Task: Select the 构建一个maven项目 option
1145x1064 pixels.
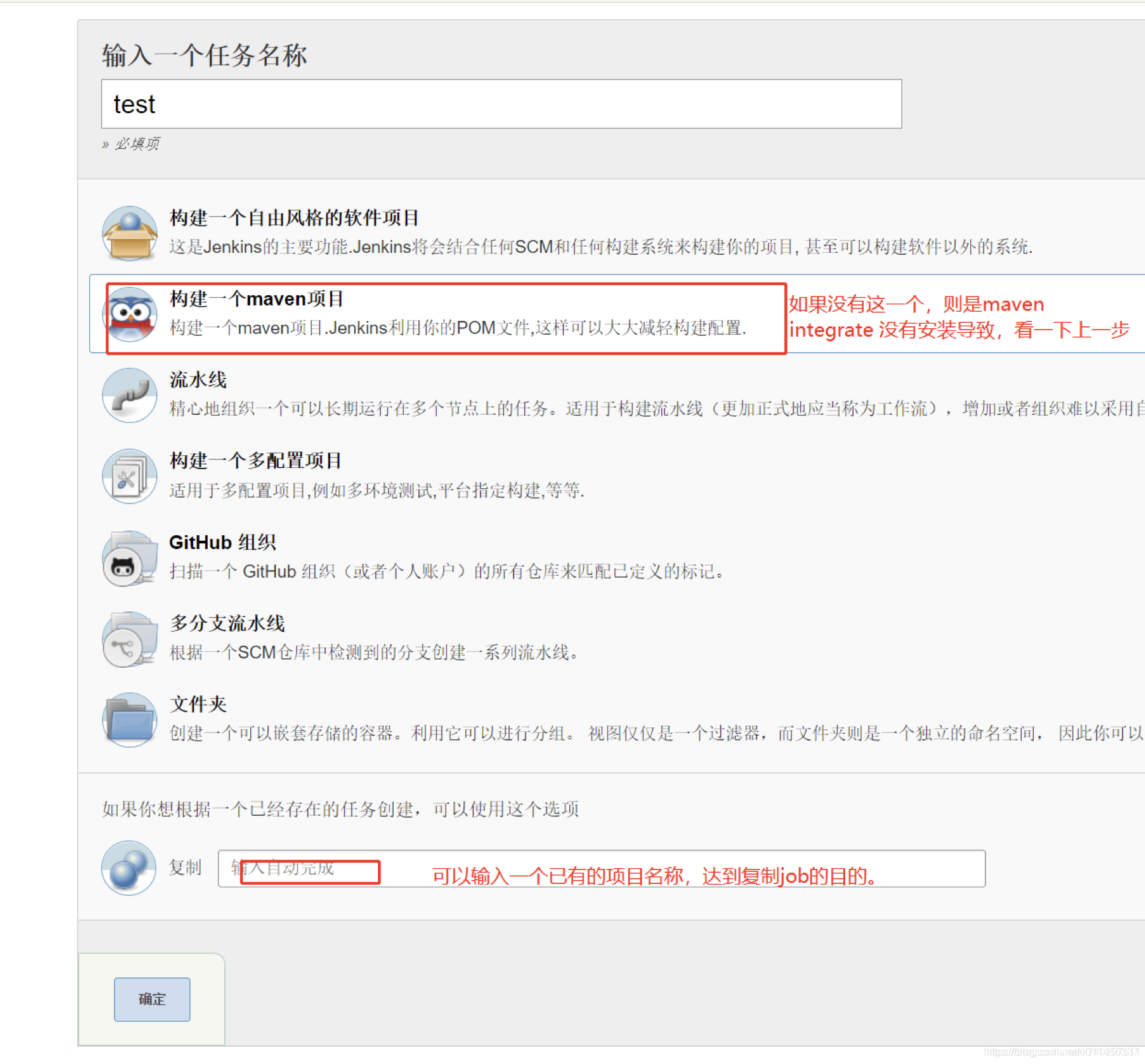Action: 257,299
